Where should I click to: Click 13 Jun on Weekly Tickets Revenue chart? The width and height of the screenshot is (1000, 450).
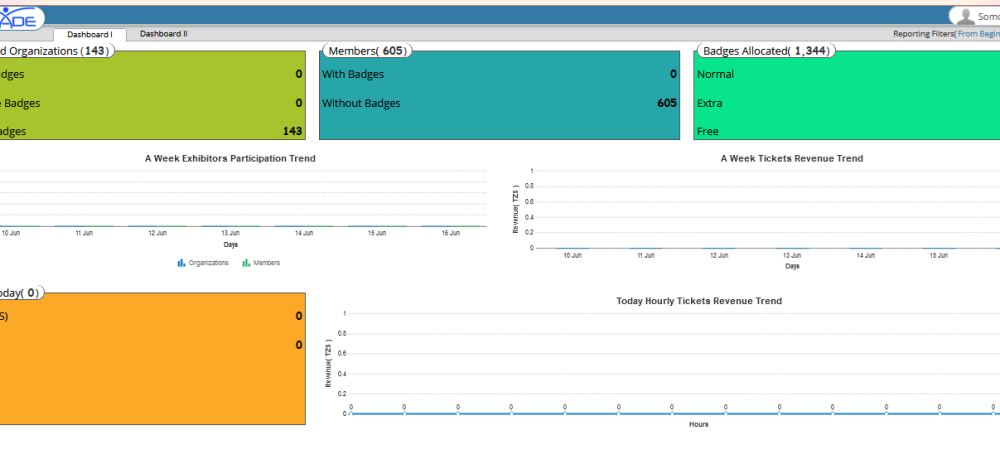pos(792,256)
